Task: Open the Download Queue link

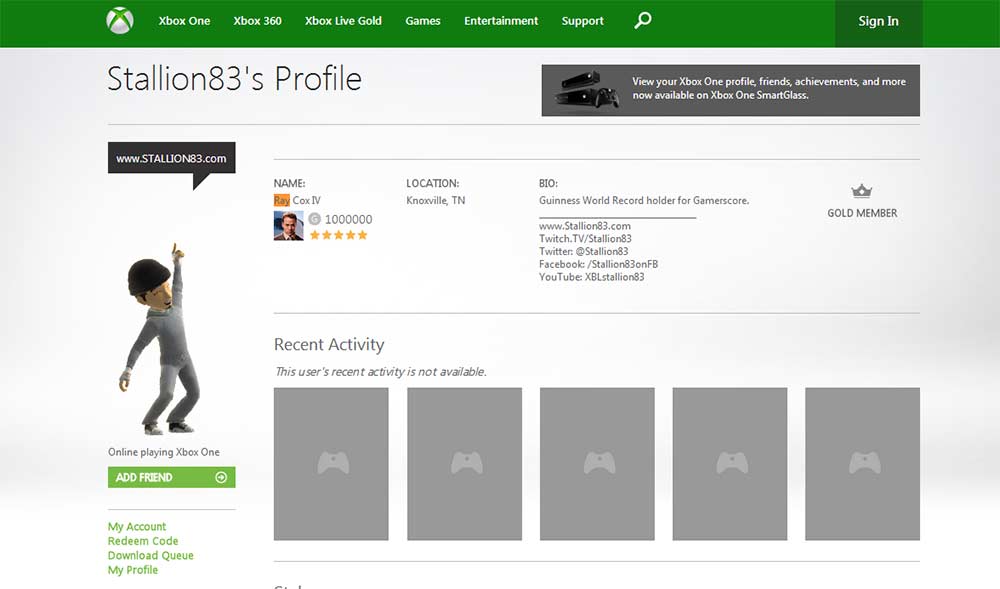Action: tap(151, 555)
